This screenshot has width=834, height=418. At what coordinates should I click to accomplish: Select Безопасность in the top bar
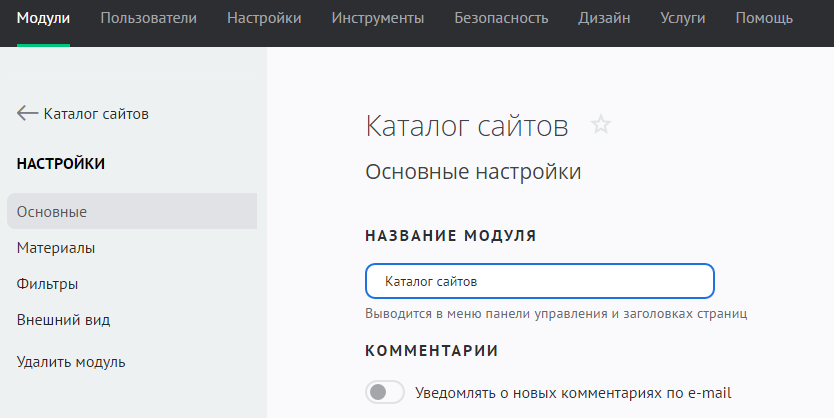(501, 18)
